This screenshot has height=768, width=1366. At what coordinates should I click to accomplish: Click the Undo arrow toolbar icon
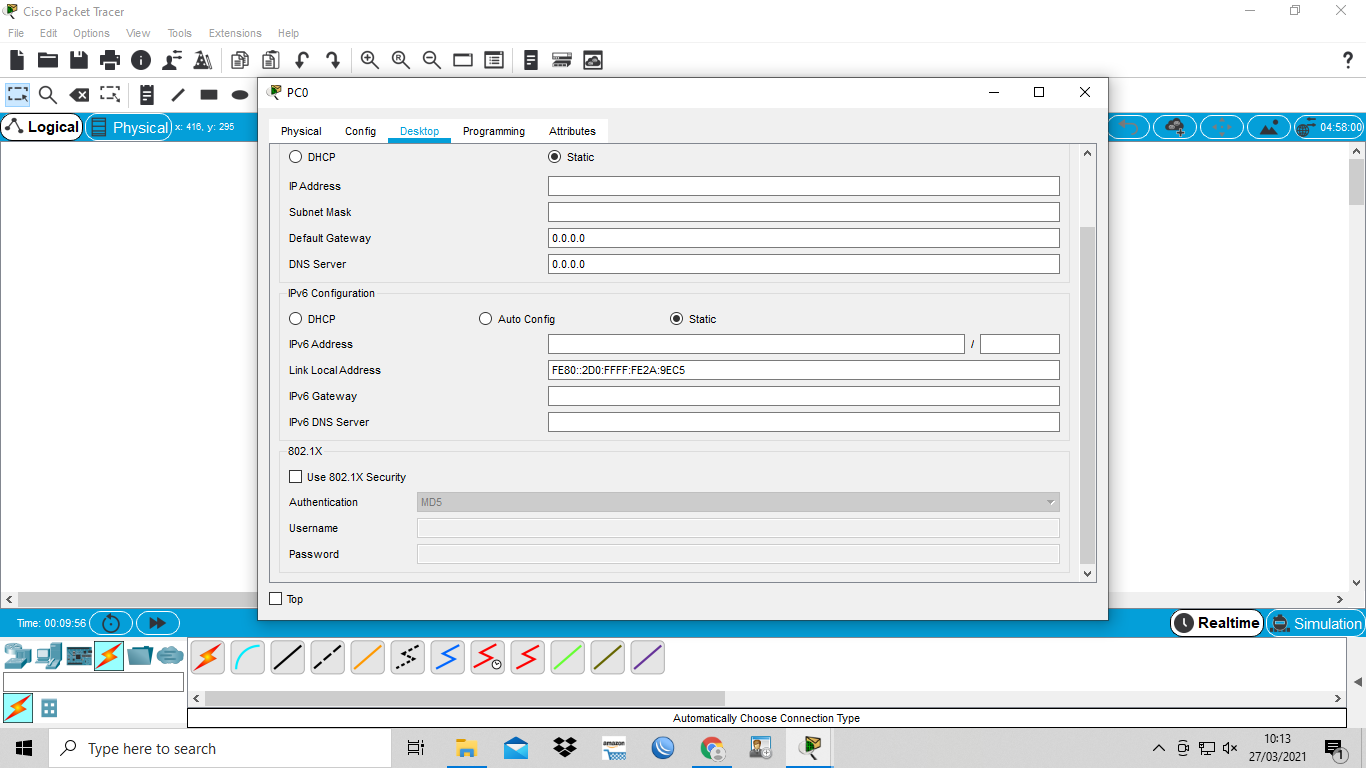click(301, 60)
